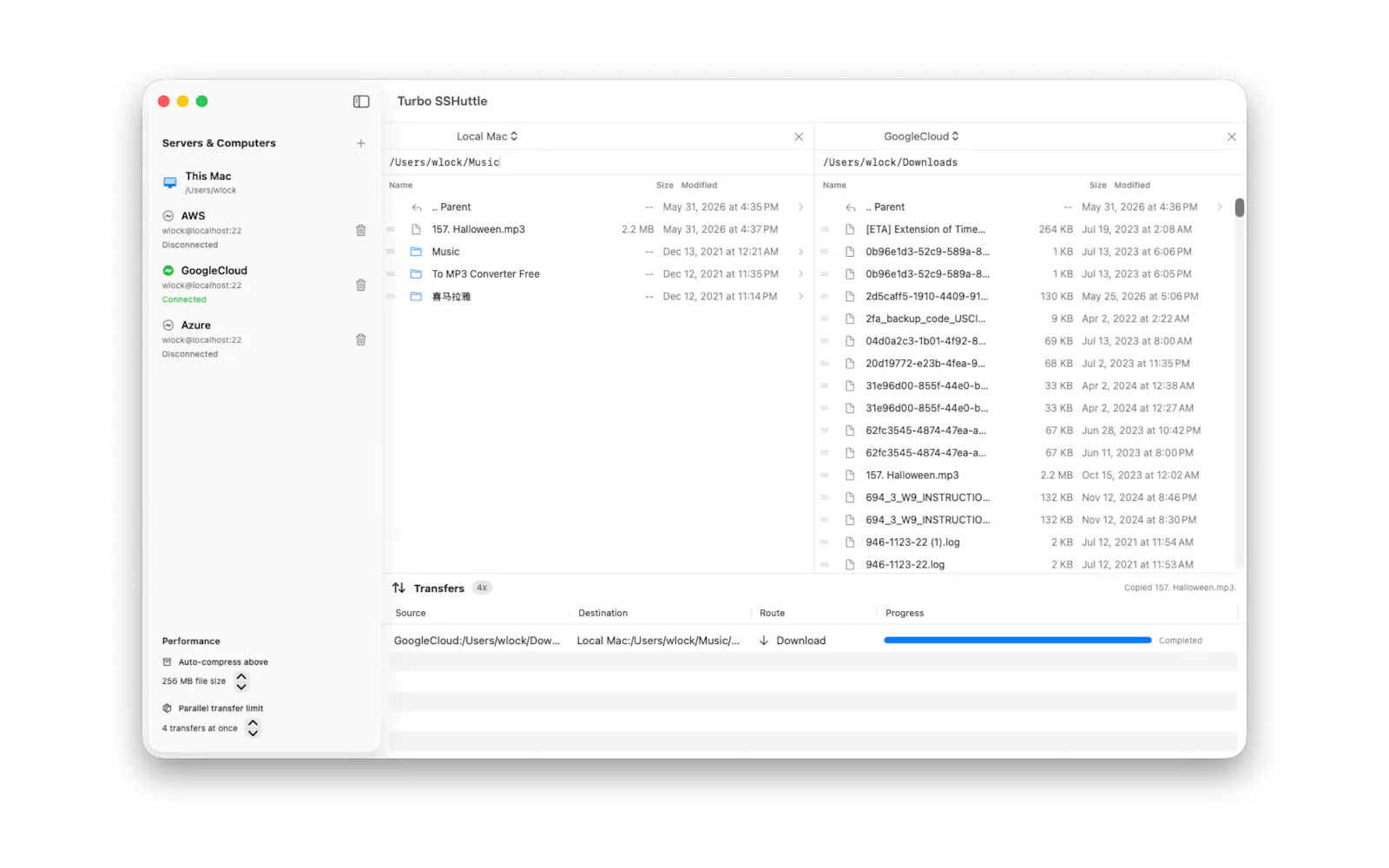Click the AWS disconnected status icon
1389x868 pixels.
[x=168, y=216]
